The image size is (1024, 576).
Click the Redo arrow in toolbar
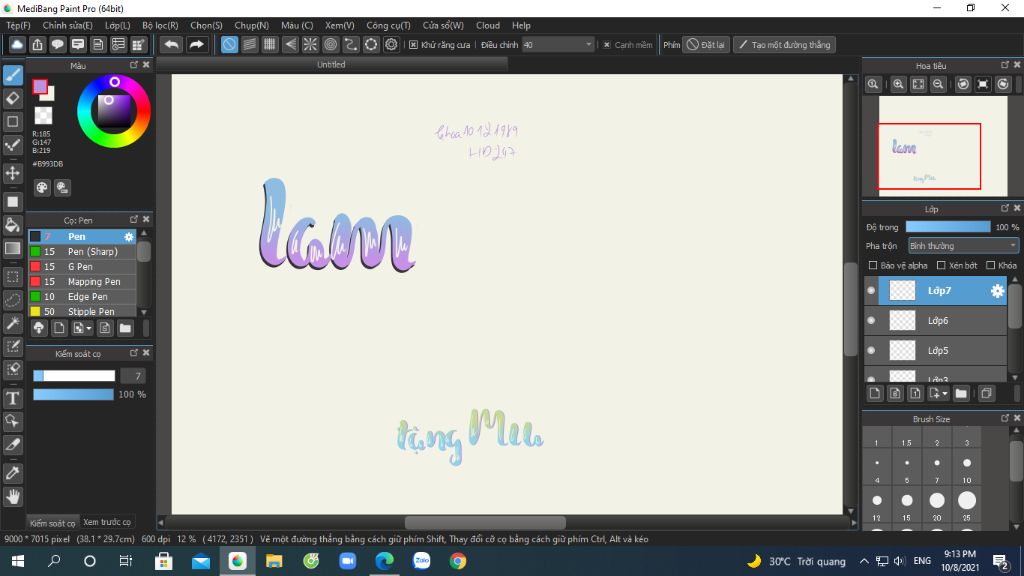pyautogui.click(x=196, y=44)
